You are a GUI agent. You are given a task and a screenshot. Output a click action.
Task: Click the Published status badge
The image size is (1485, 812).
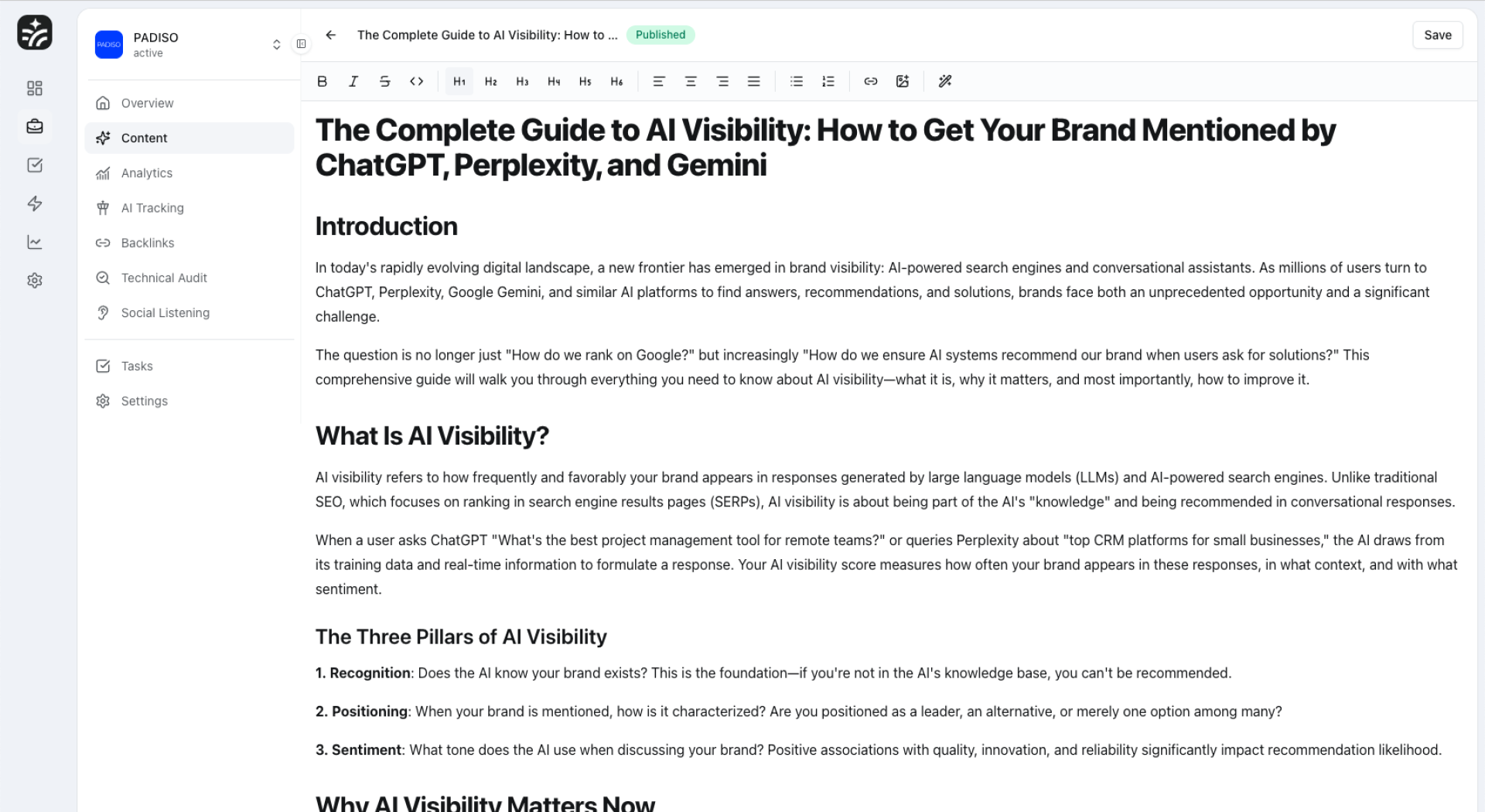660,35
